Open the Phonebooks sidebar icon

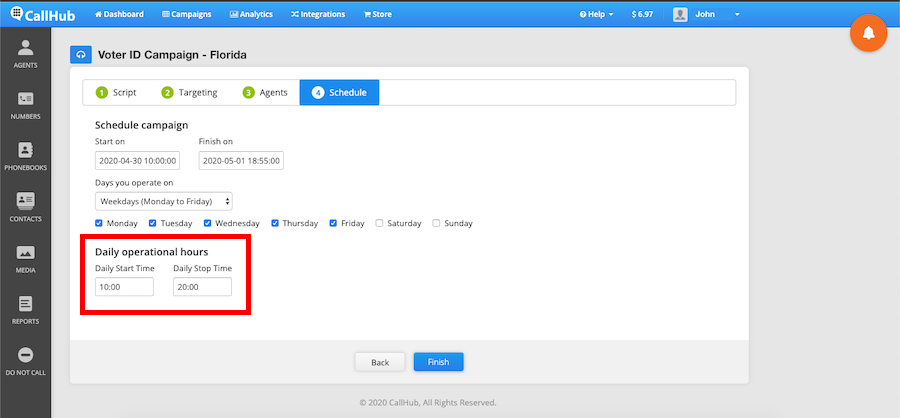(25, 157)
